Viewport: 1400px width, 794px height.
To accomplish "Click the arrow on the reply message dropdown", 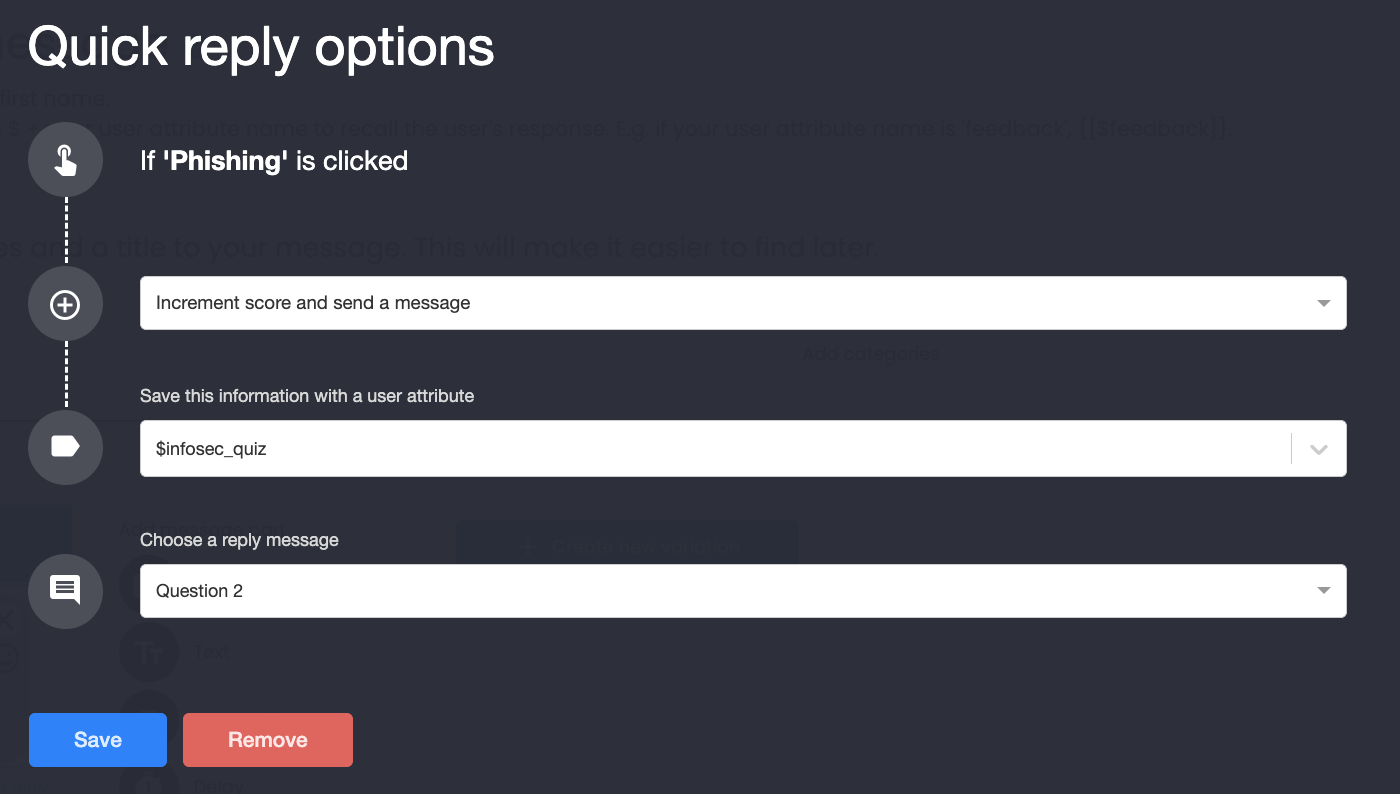I will [x=1324, y=591].
